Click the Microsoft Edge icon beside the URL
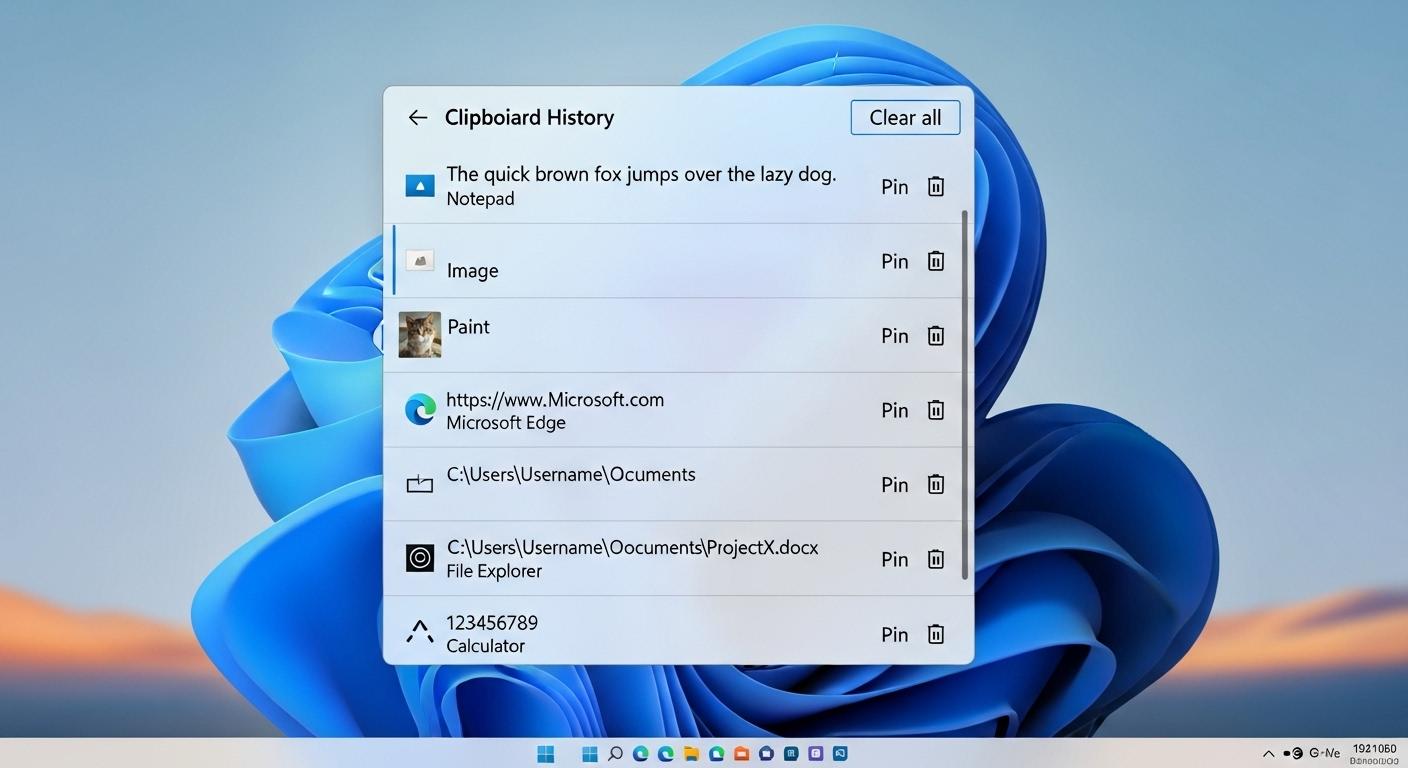Screen dimensions: 1408x768 click(419, 410)
